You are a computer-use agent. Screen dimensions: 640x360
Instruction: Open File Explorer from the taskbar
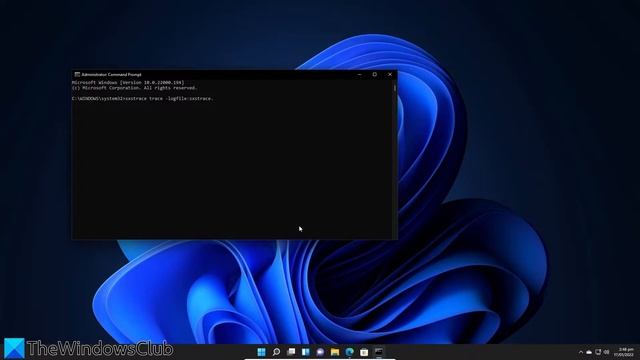pyautogui.click(x=335, y=351)
